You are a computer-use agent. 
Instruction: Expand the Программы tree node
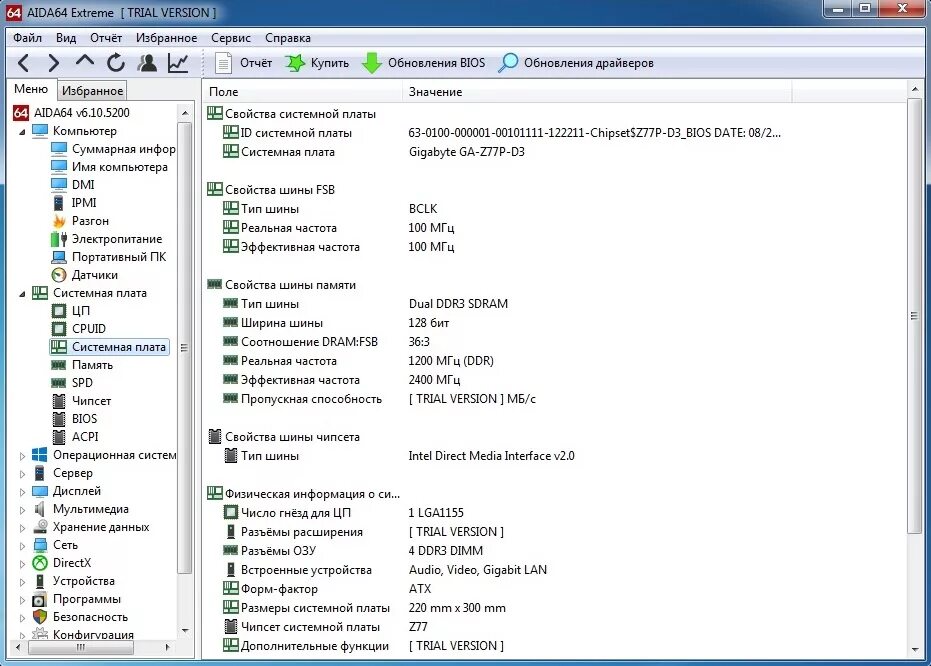tap(22, 600)
